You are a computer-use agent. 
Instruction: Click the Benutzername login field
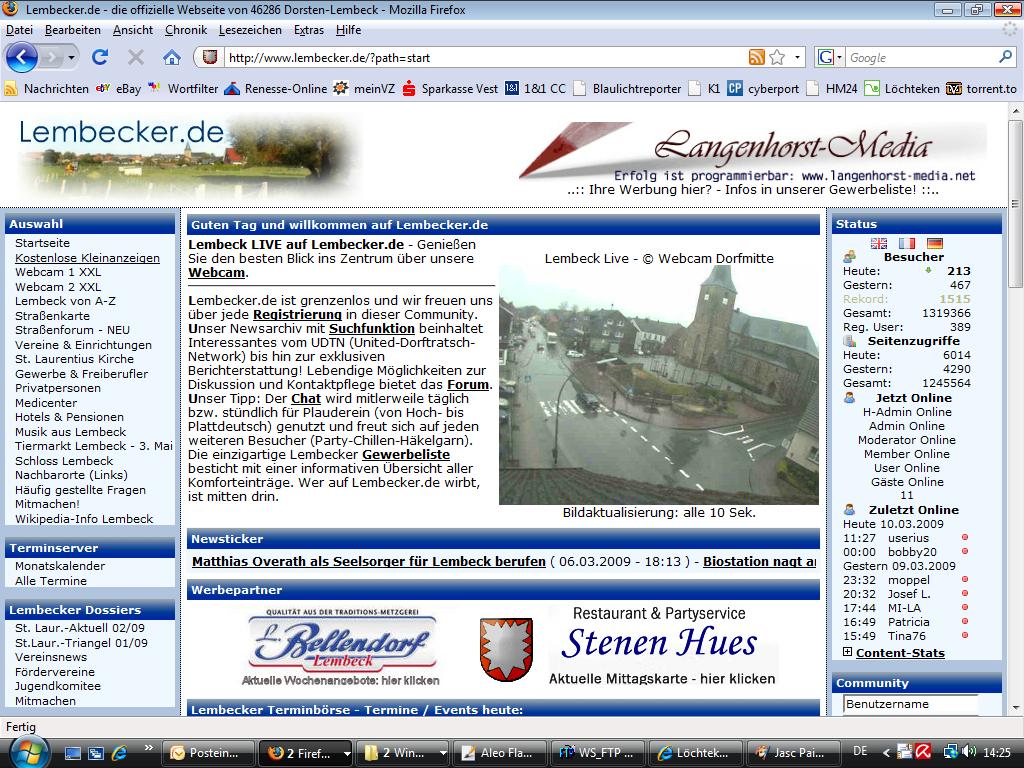coord(910,704)
